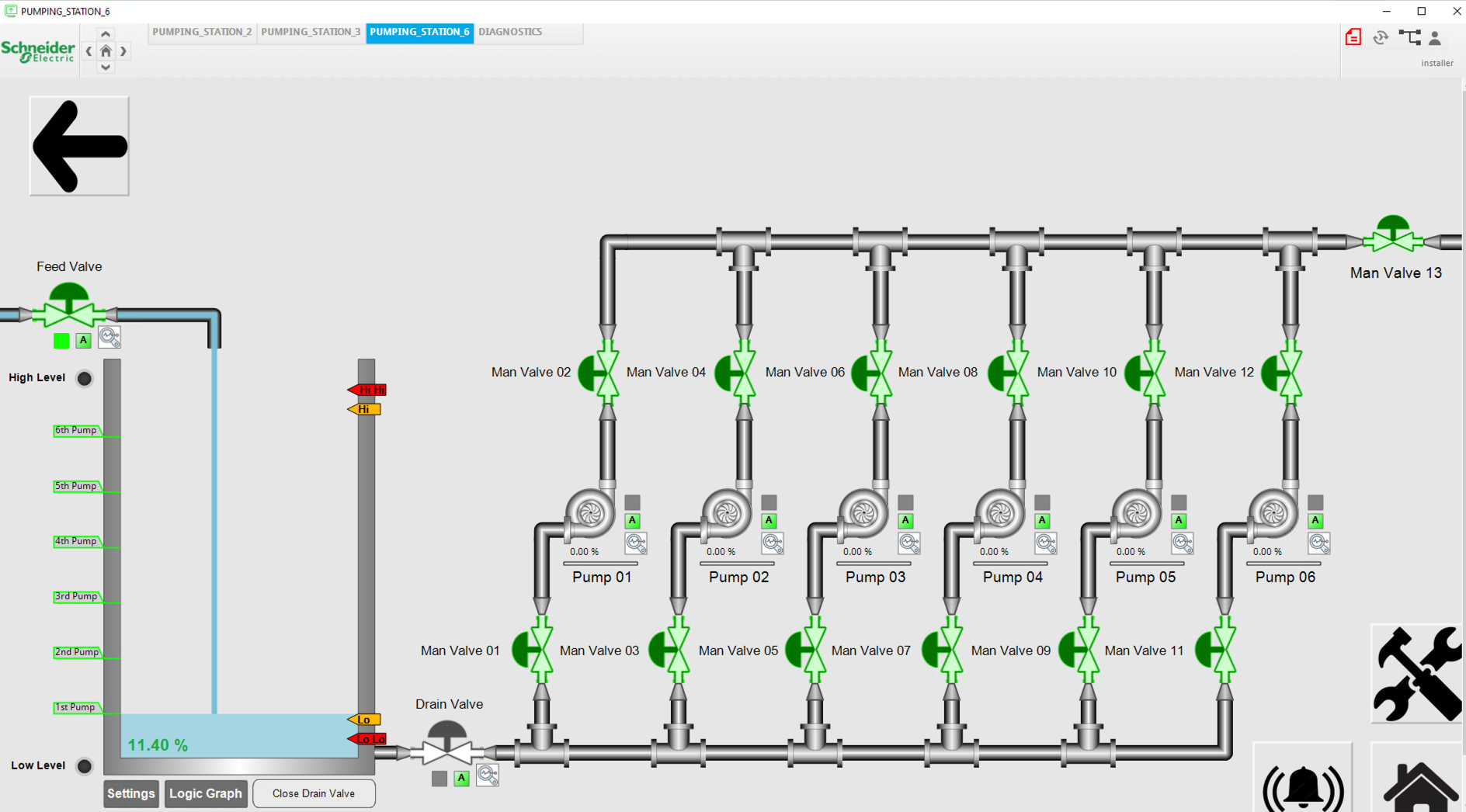Select the Man Valve 11 symbol
The image size is (1466, 812).
click(x=1215, y=650)
